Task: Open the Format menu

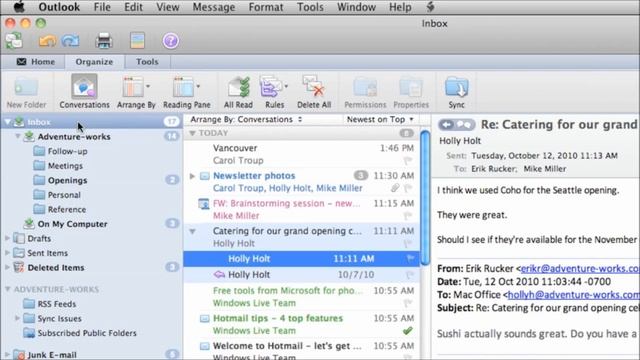Action: (266, 7)
